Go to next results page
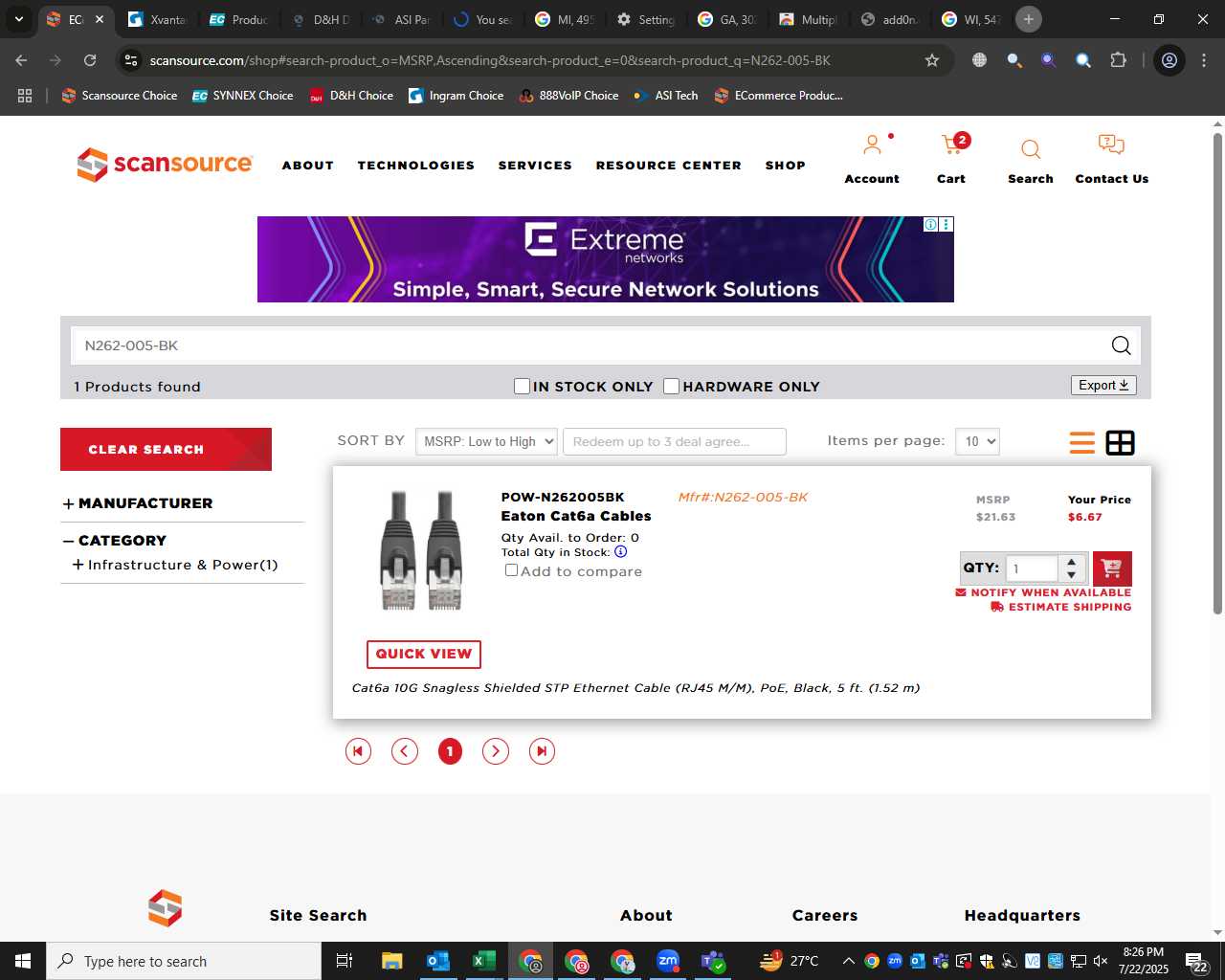 point(496,751)
